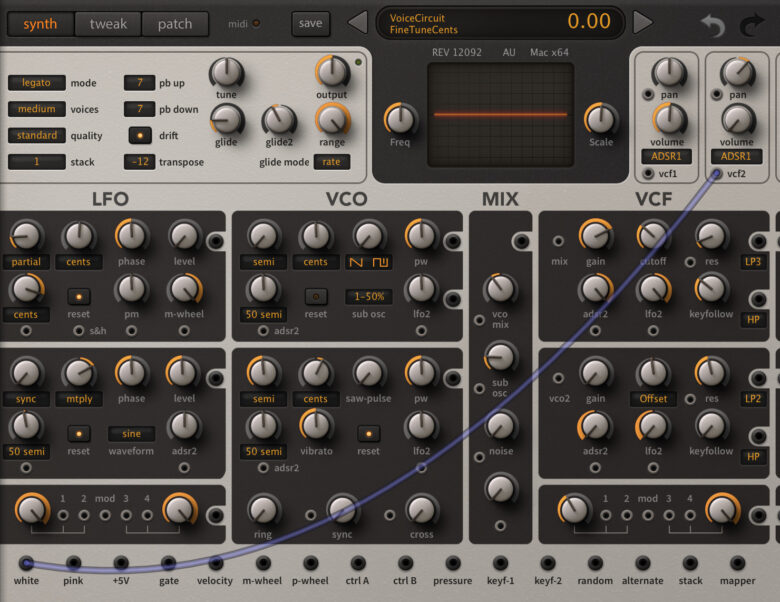The image size is (780, 602).
Task: Change the transpose -12 value
Action: [139, 162]
